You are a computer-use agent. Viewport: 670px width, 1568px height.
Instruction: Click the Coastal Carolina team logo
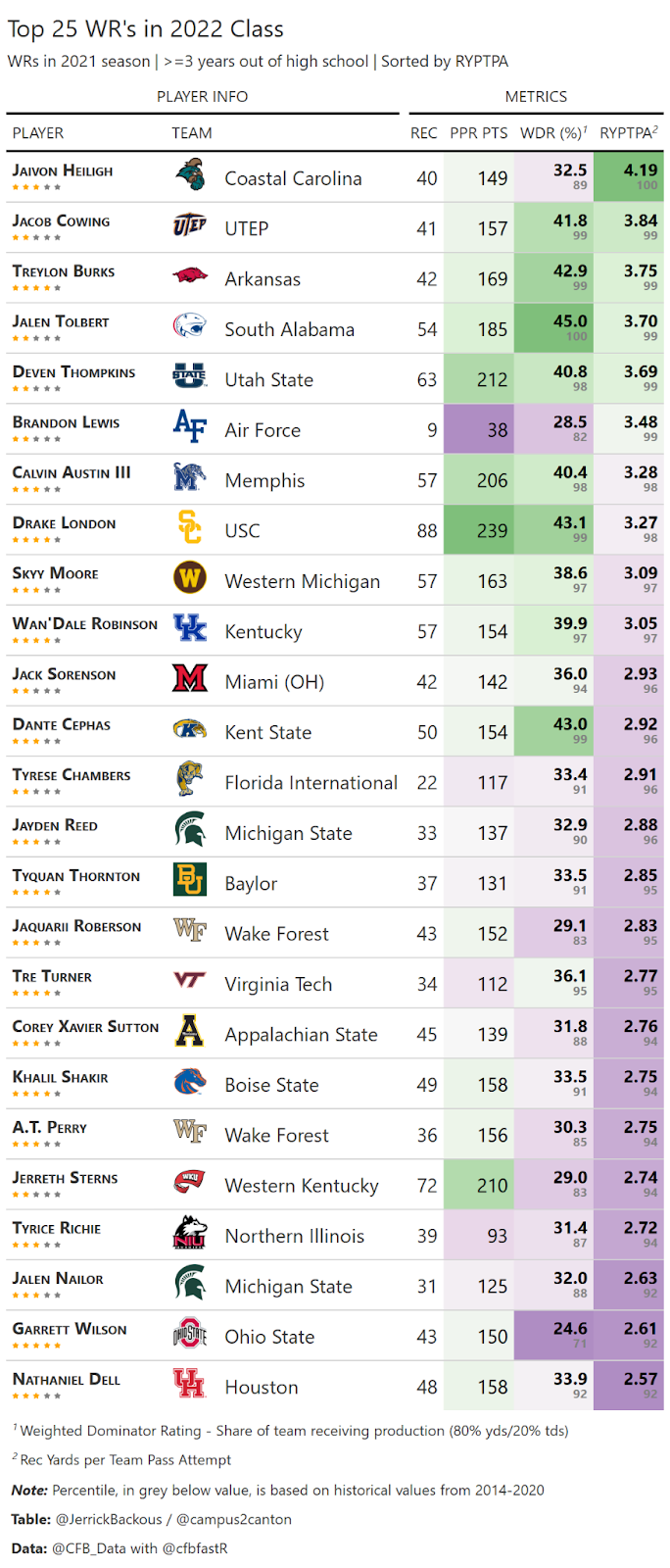[190, 176]
